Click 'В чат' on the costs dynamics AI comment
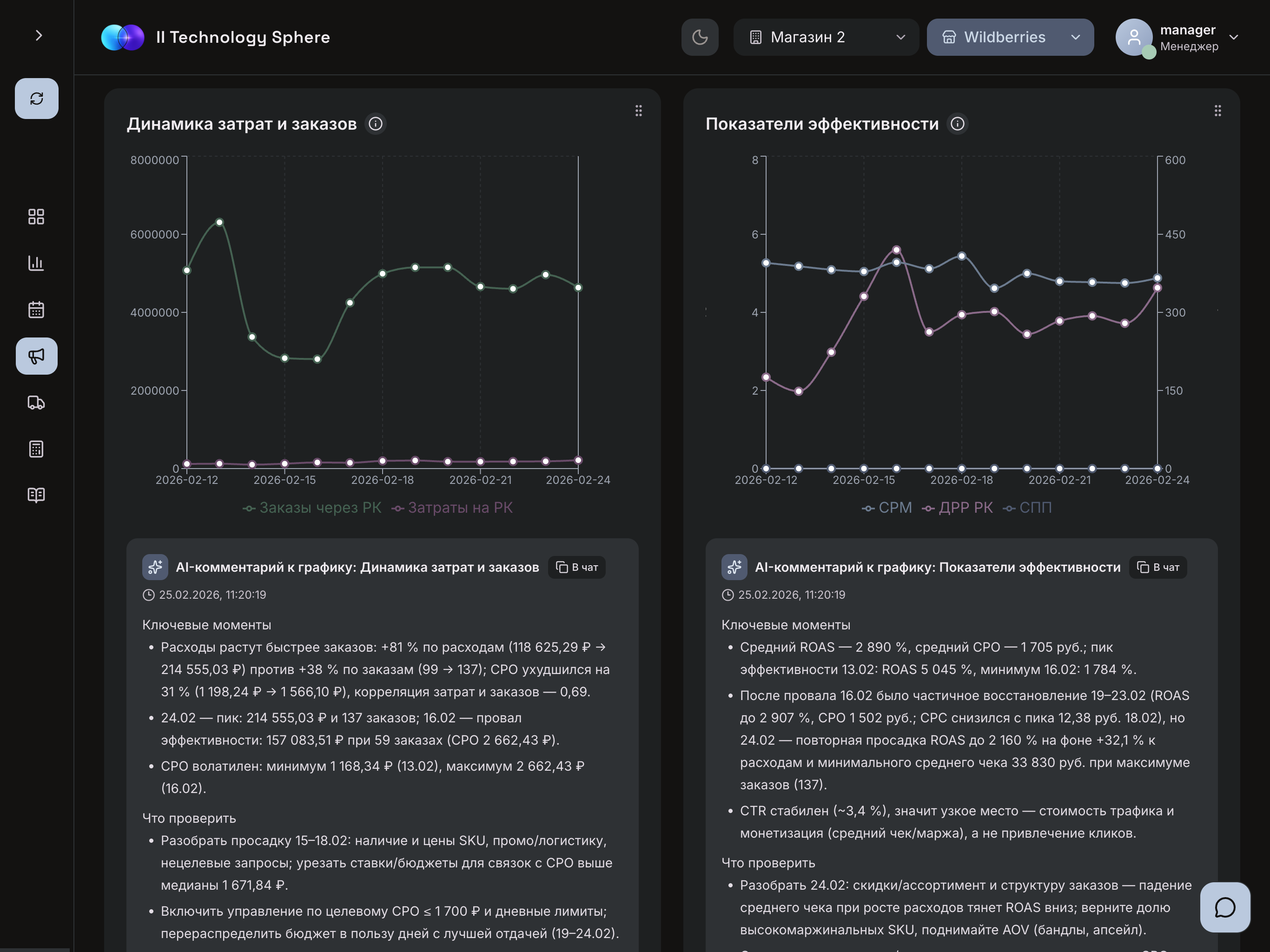Image resolution: width=1270 pixels, height=952 pixels. 576,567
